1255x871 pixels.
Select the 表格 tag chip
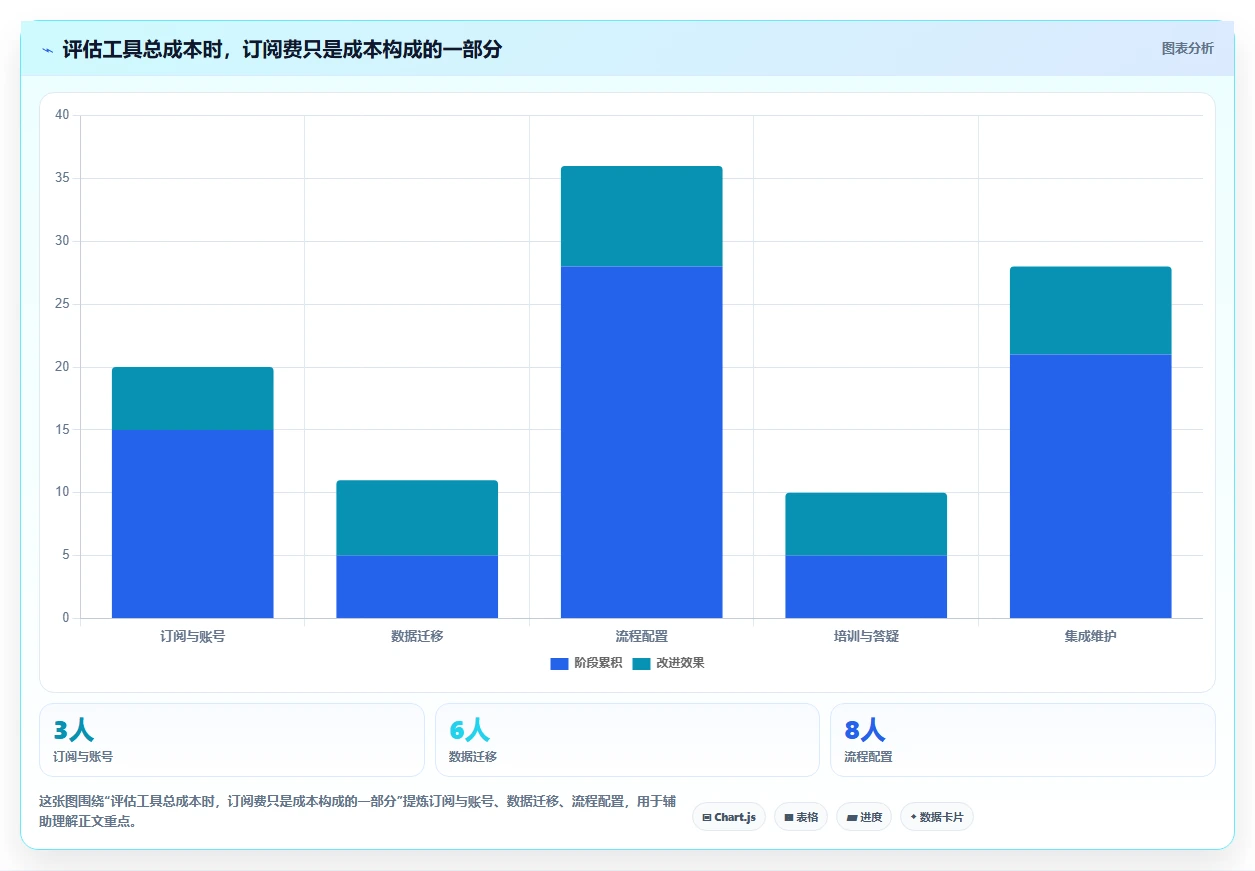tap(801, 817)
